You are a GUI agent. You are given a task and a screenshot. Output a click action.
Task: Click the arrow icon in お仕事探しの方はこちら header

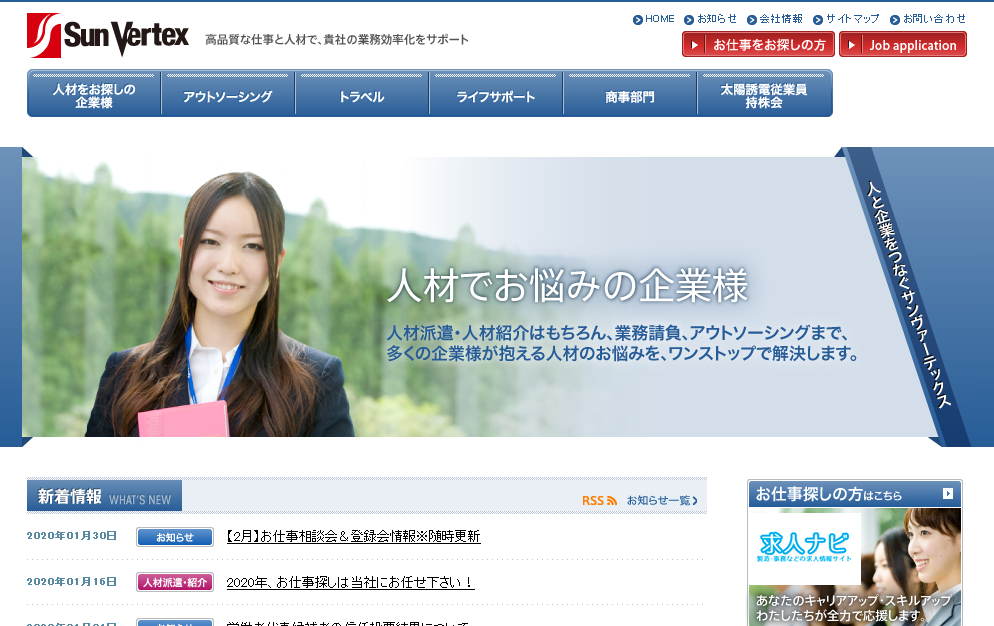948,493
